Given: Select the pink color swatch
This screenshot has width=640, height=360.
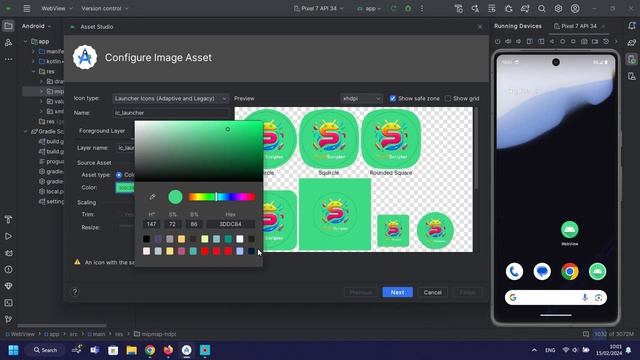Looking at the screenshot, I should click(181, 251).
